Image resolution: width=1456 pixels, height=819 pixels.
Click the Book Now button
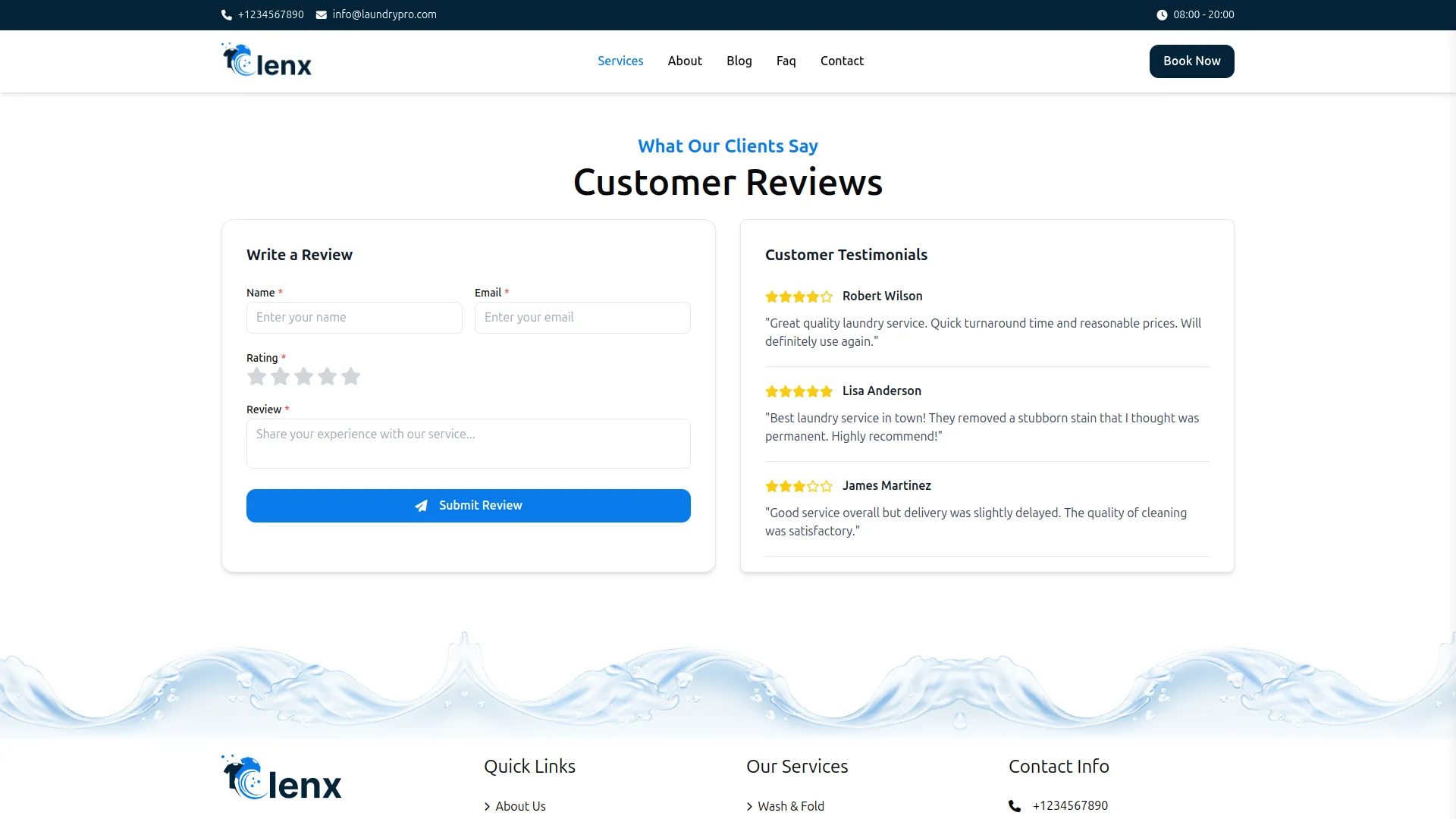click(x=1191, y=61)
